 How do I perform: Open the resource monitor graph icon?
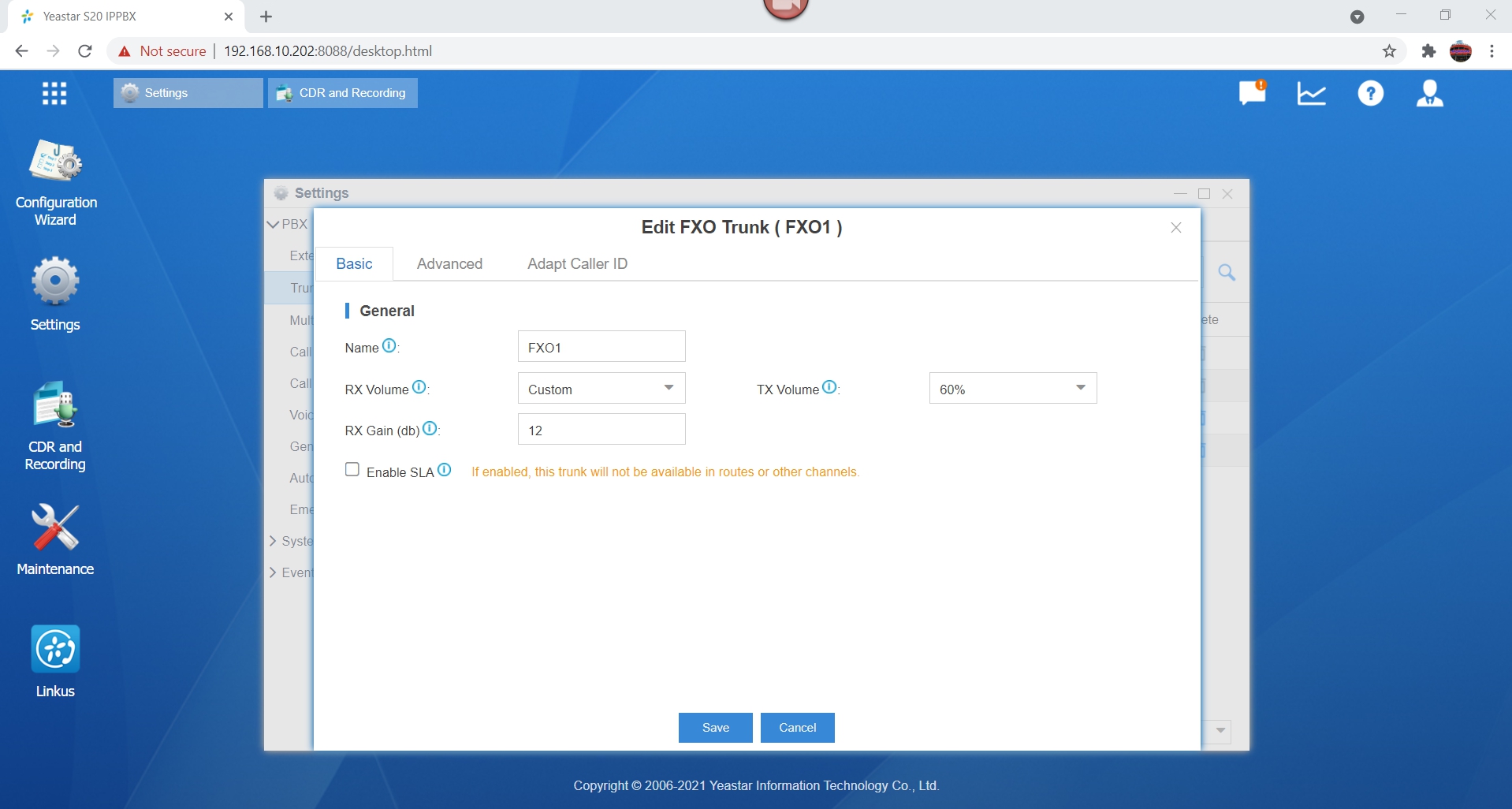pyautogui.click(x=1312, y=94)
